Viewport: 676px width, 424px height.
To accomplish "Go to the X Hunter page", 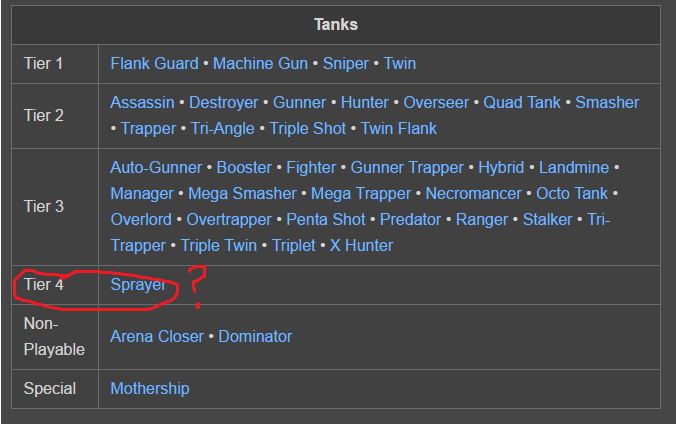I will tap(361, 246).
